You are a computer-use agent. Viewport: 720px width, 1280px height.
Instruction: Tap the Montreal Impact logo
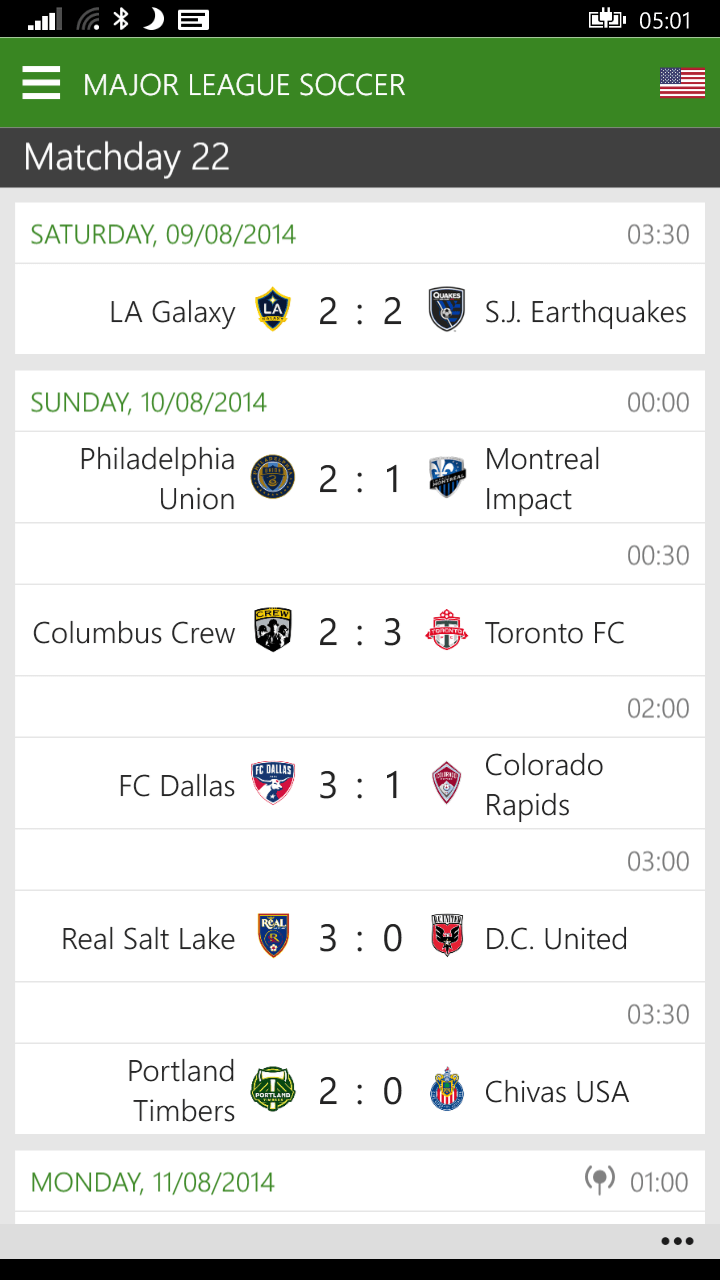pyautogui.click(x=446, y=478)
